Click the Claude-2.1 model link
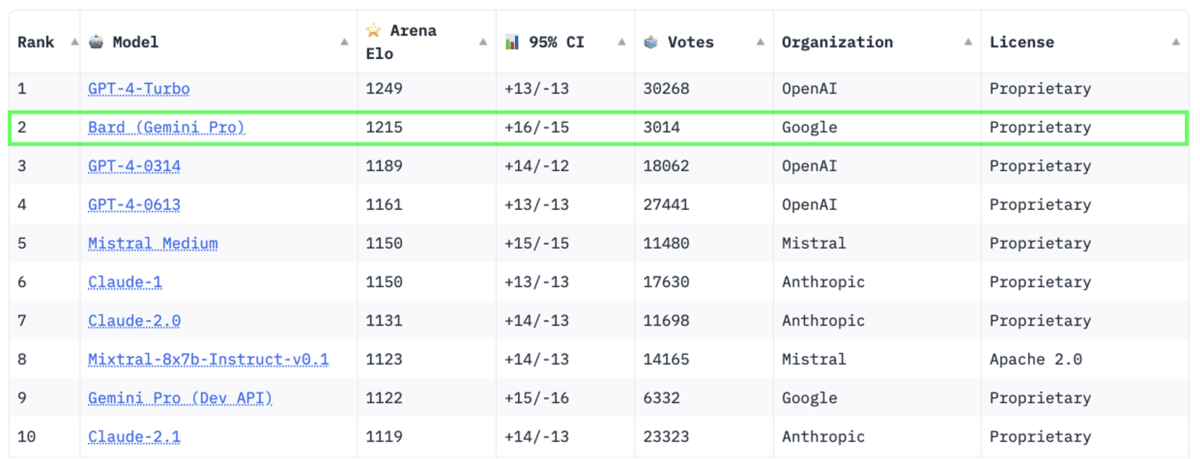Image resolution: width=1200 pixels, height=459 pixels. point(134,437)
